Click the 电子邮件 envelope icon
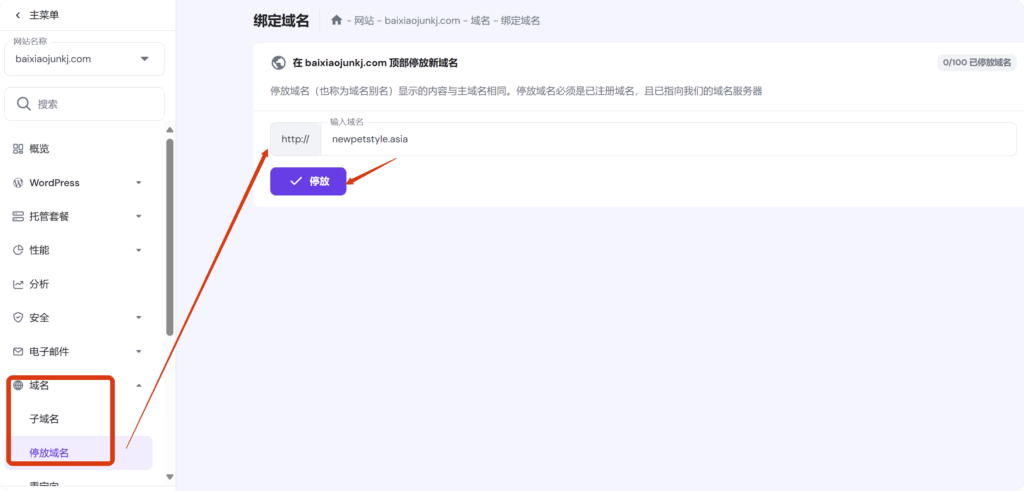Image resolution: width=1024 pixels, height=491 pixels. 18,352
